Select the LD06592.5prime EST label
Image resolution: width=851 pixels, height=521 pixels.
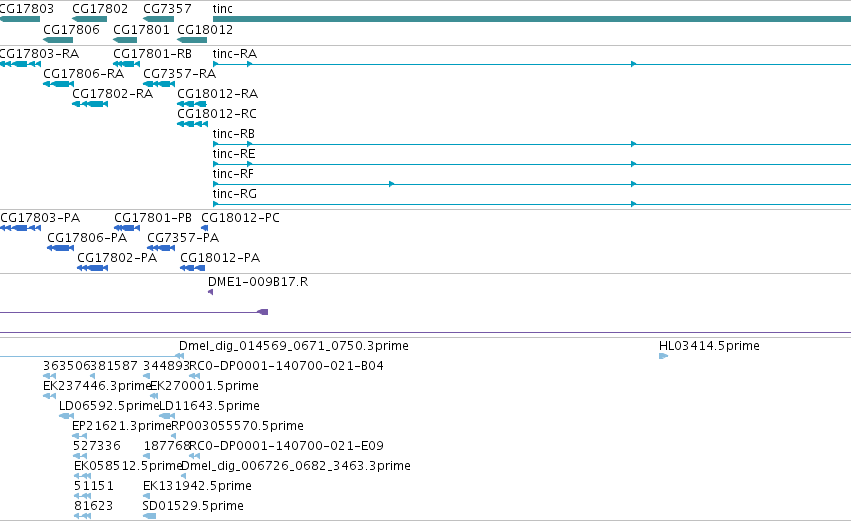(x=109, y=406)
